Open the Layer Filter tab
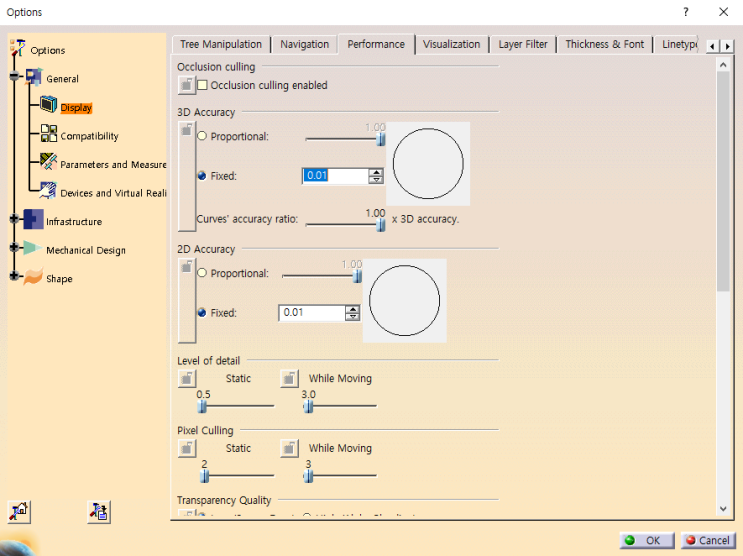This screenshot has width=743, height=556. click(x=523, y=45)
